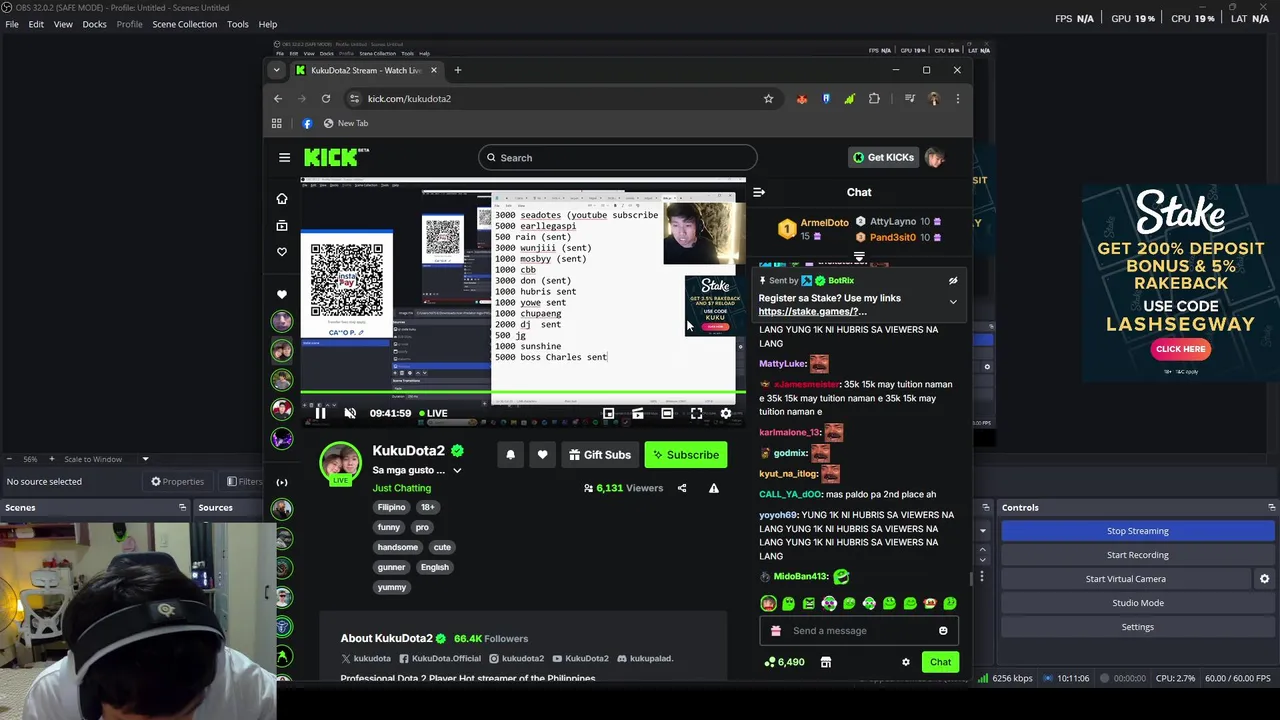Open OBS Settings button
The width and height of the screenshot is (1280, 720).
point(1137,627)
